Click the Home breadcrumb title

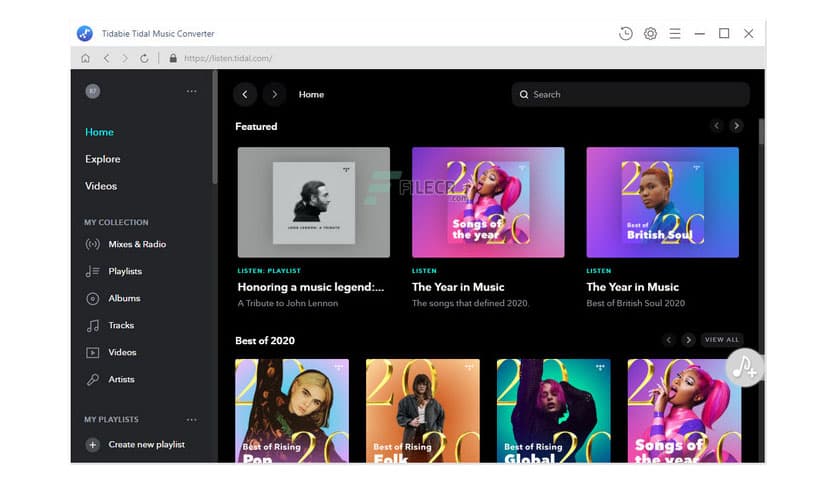(311, 94)
